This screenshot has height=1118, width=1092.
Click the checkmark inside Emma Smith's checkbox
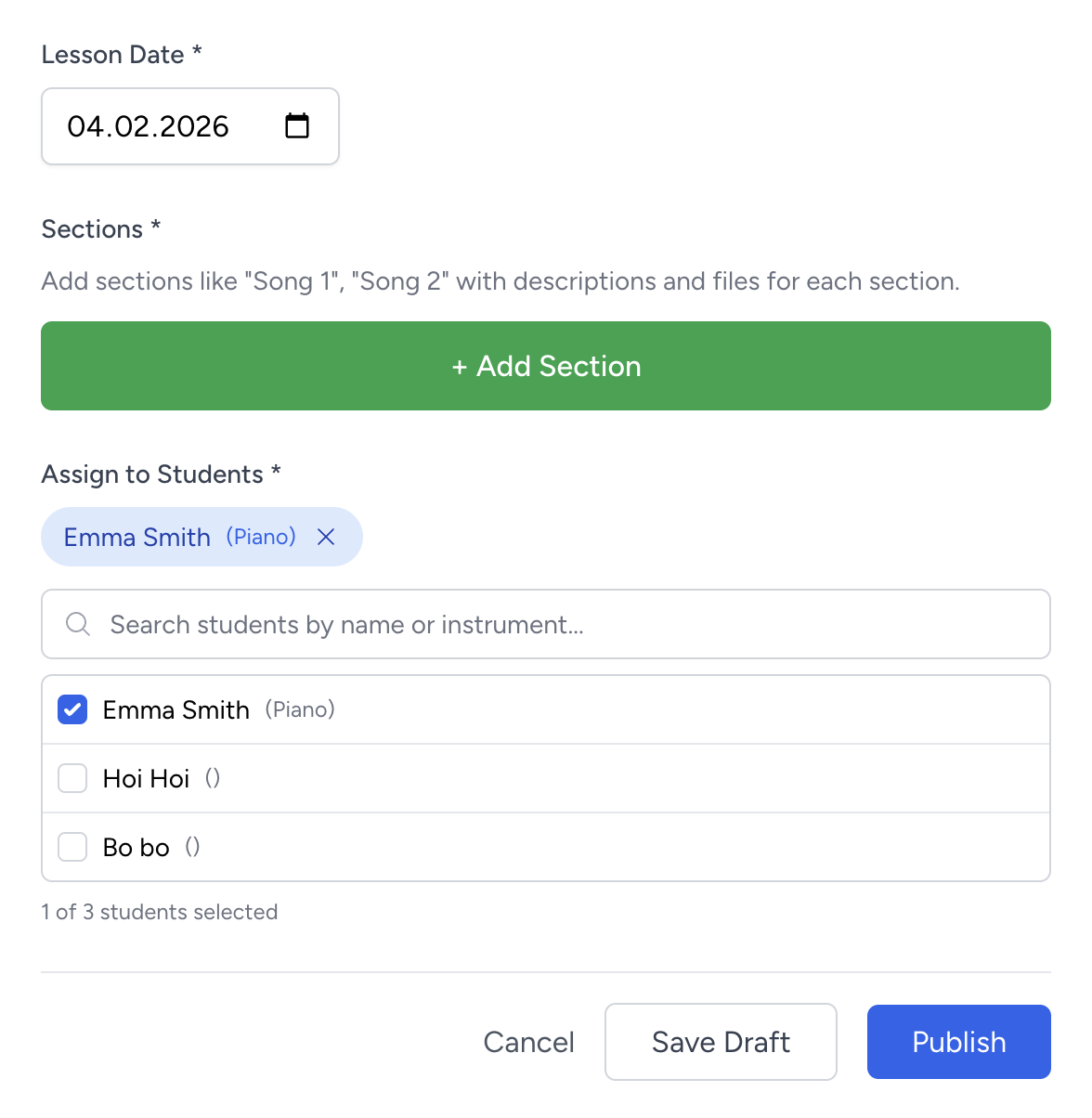[71, 709]
